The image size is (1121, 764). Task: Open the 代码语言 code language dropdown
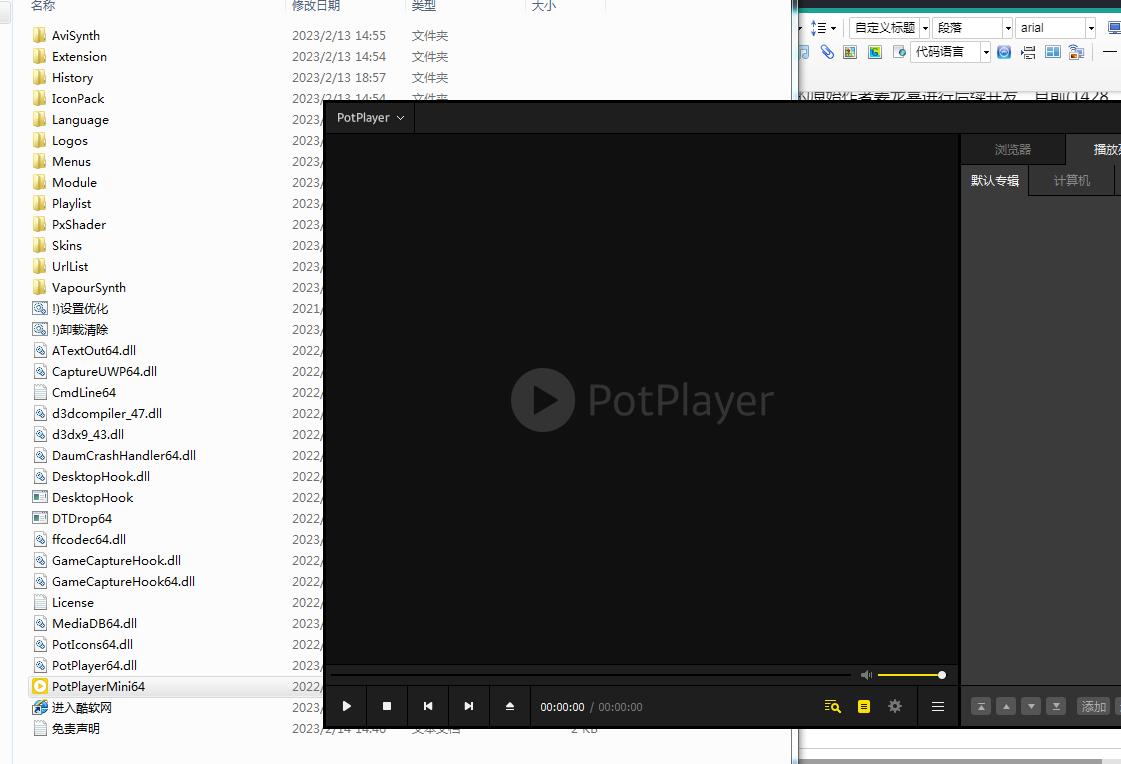point(950,52)
